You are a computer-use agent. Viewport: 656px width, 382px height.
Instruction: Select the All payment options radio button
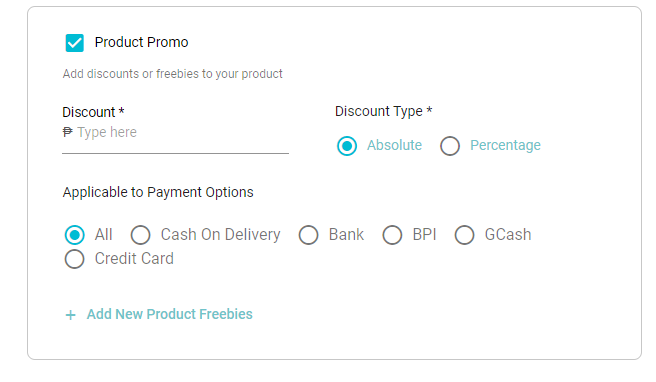coord(74,235)
